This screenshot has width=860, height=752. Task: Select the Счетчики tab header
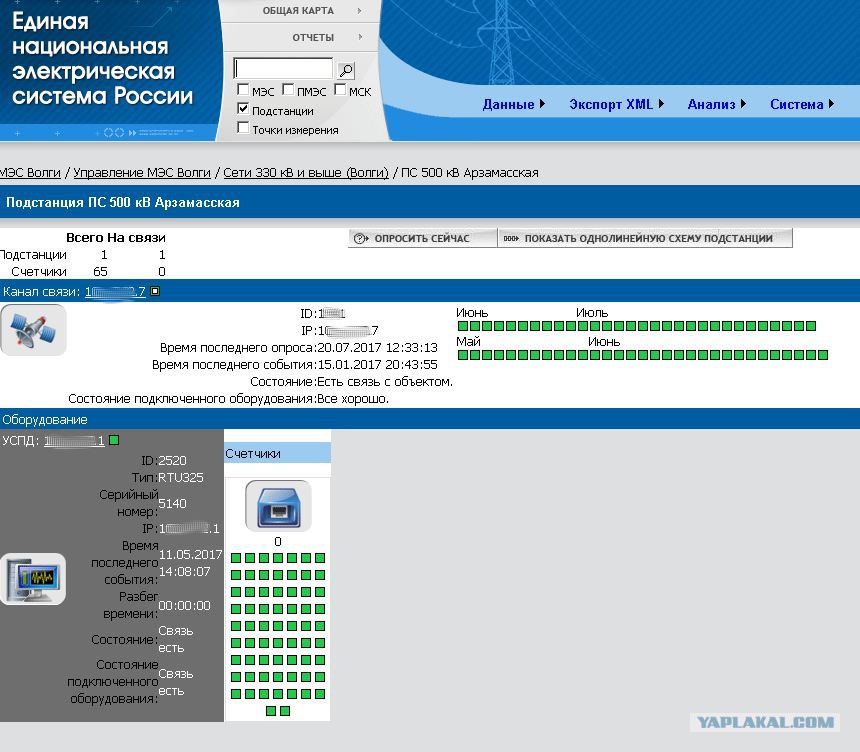pos(278,454)
